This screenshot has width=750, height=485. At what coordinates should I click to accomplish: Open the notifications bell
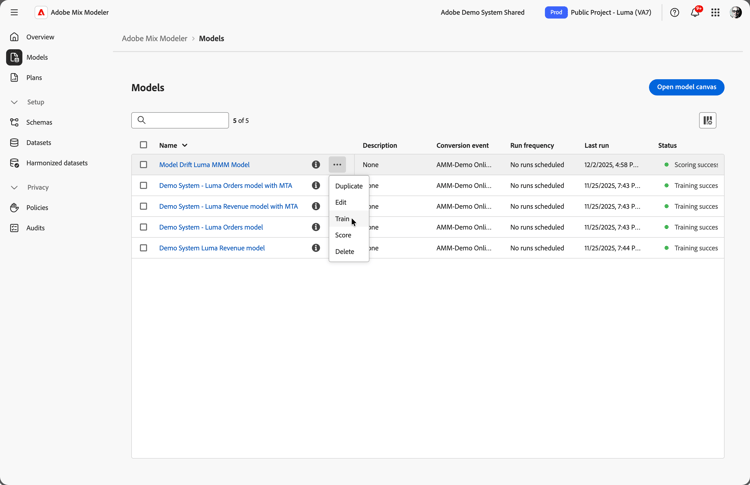(695, 12)
